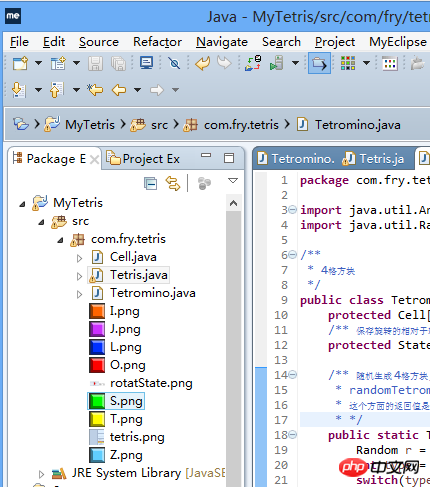The width and height of the screenshot is (430, 487).
Task: Click the Forward navigation arrow
Action: click(x=157, y=90)
